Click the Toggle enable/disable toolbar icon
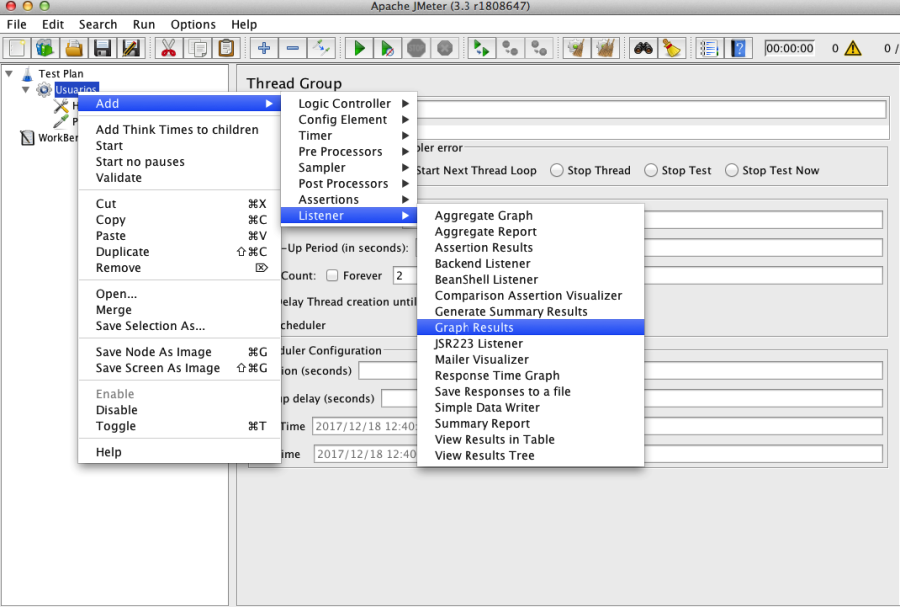This screenshot has height=607, width=900. coord(321,48)
